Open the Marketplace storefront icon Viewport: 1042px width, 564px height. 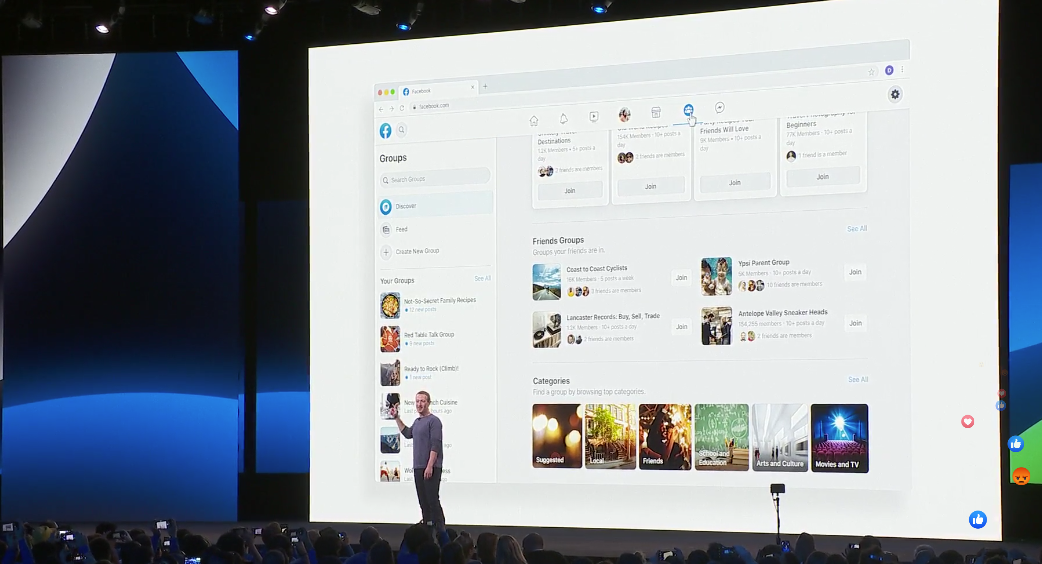656,112
